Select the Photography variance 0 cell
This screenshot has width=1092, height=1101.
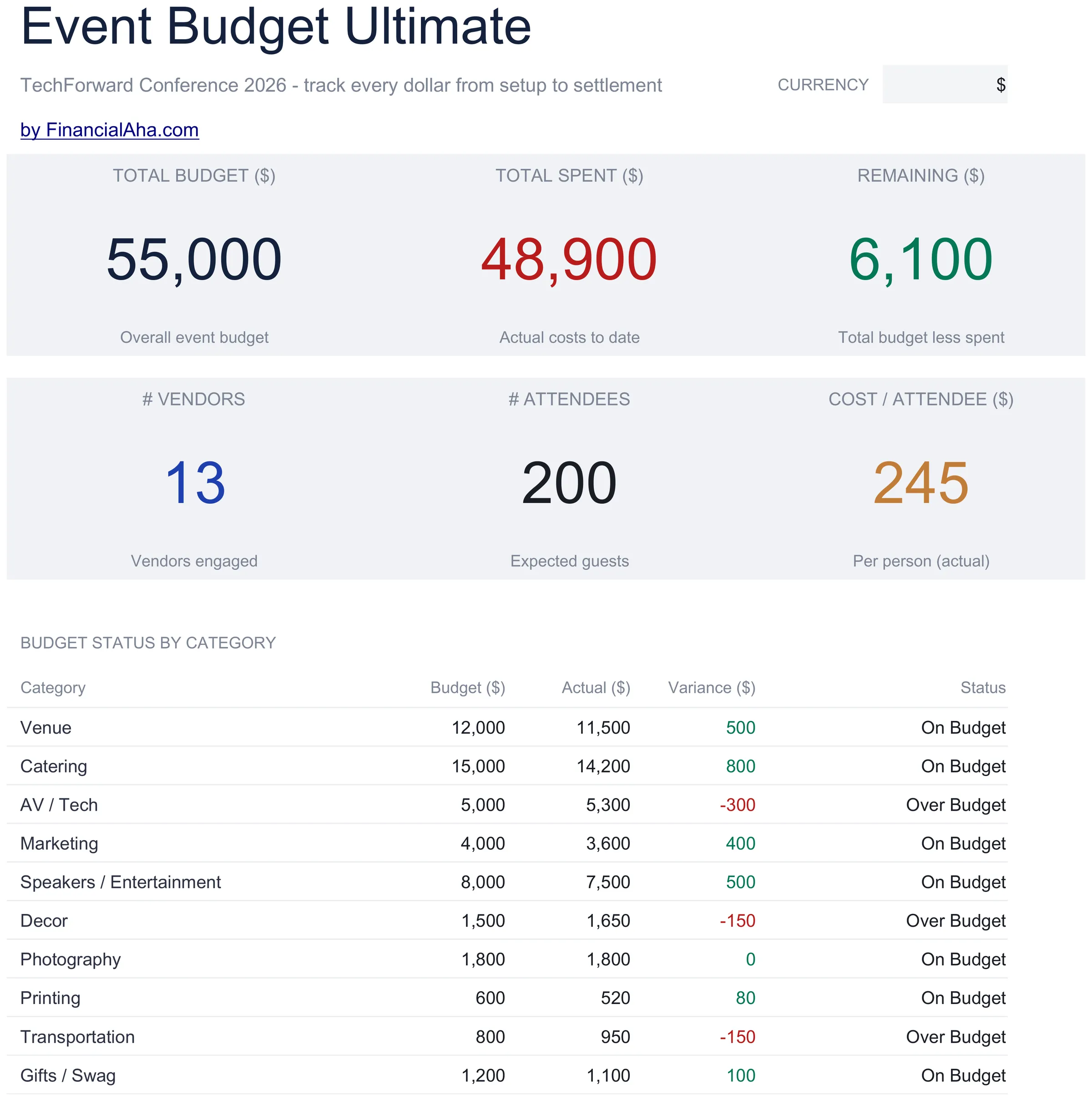pos(750,960)
